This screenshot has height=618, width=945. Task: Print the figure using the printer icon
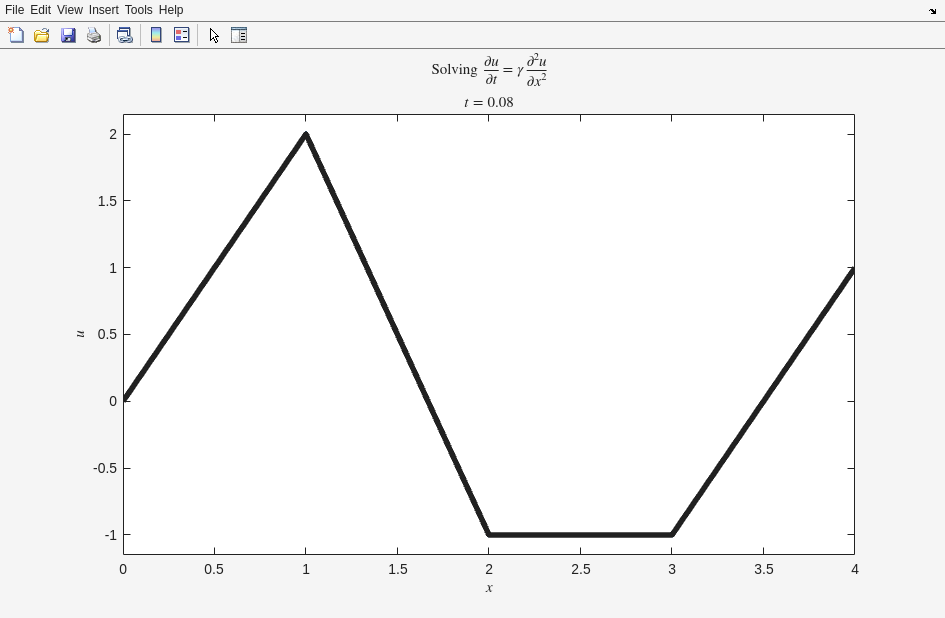(x=94, y=35)
